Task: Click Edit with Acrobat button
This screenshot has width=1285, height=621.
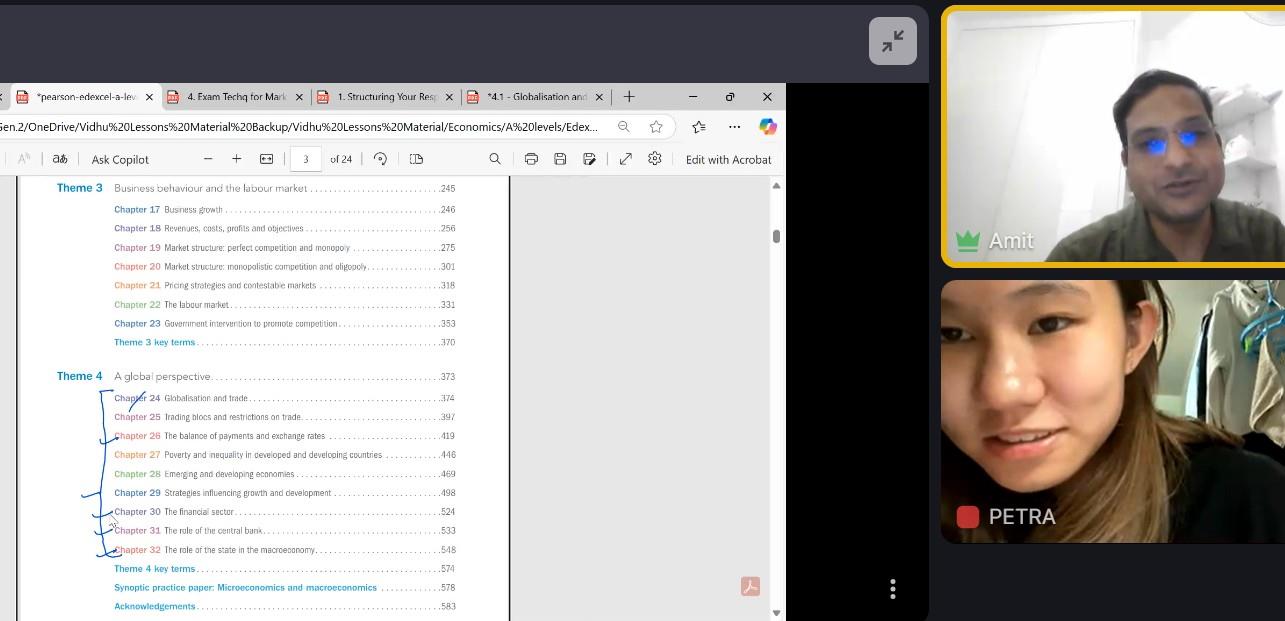Action: [728, 160]
